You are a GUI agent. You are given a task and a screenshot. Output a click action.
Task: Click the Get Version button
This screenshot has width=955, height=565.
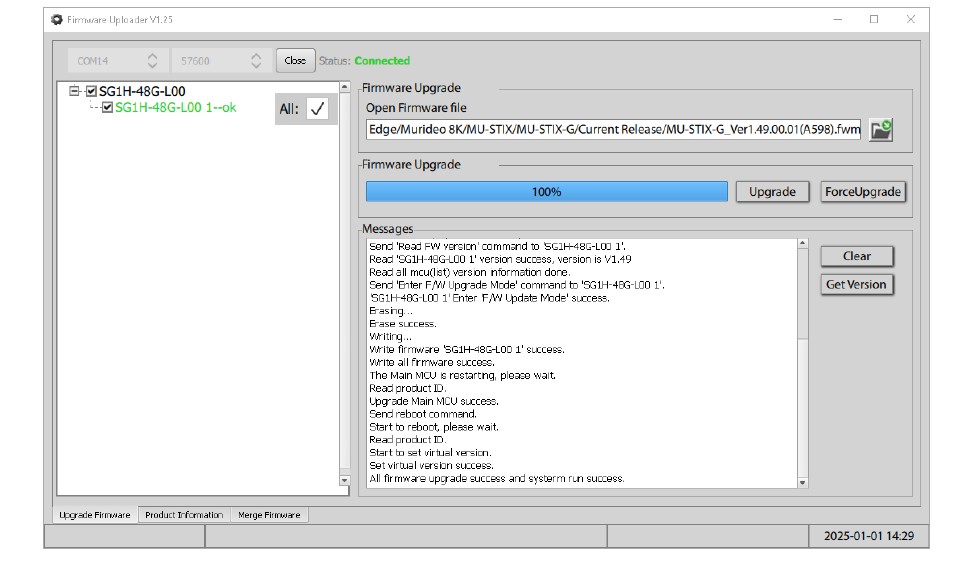click(855, 284)
